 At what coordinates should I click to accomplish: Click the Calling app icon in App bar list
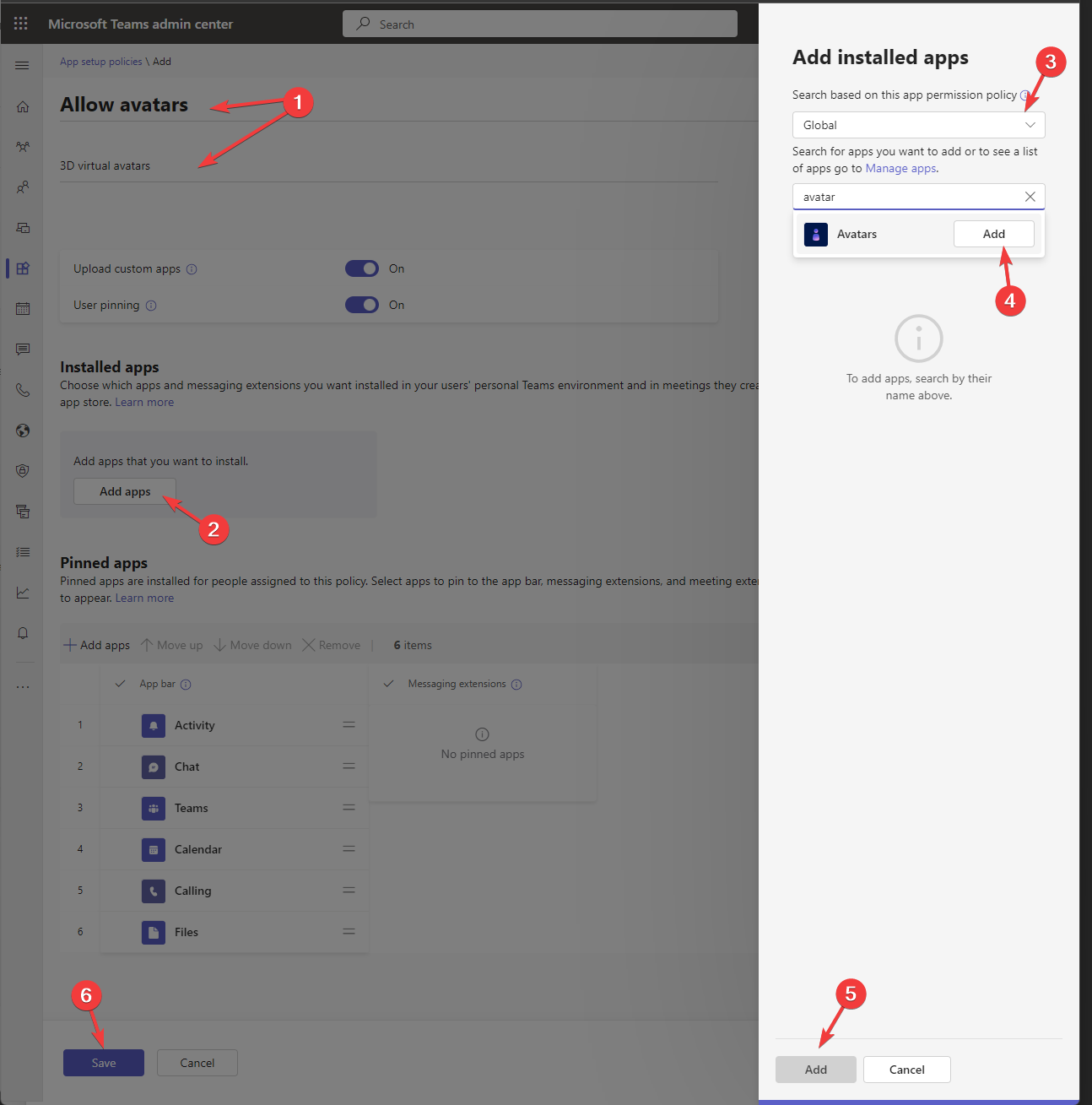tap(154, 891)
